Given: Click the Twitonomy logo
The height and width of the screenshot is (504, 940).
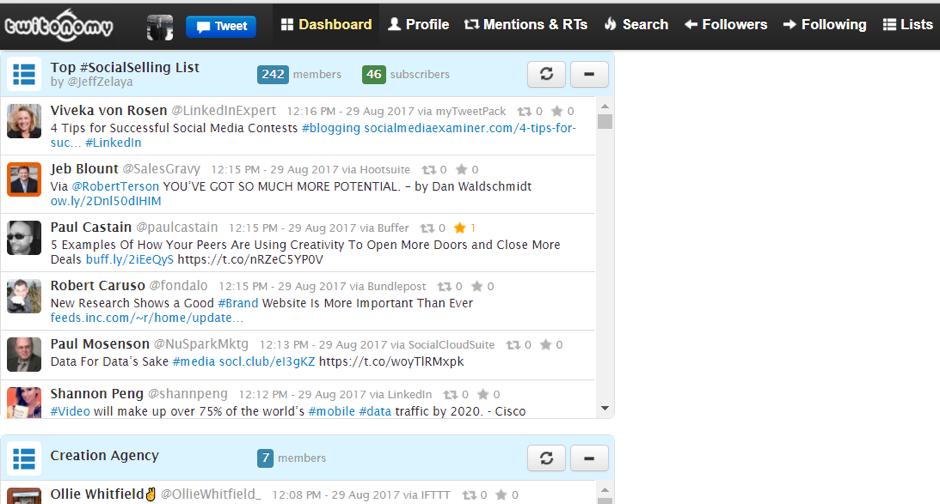Looking at the screenshot, I should pyautogui.click(x=59, y=26).
